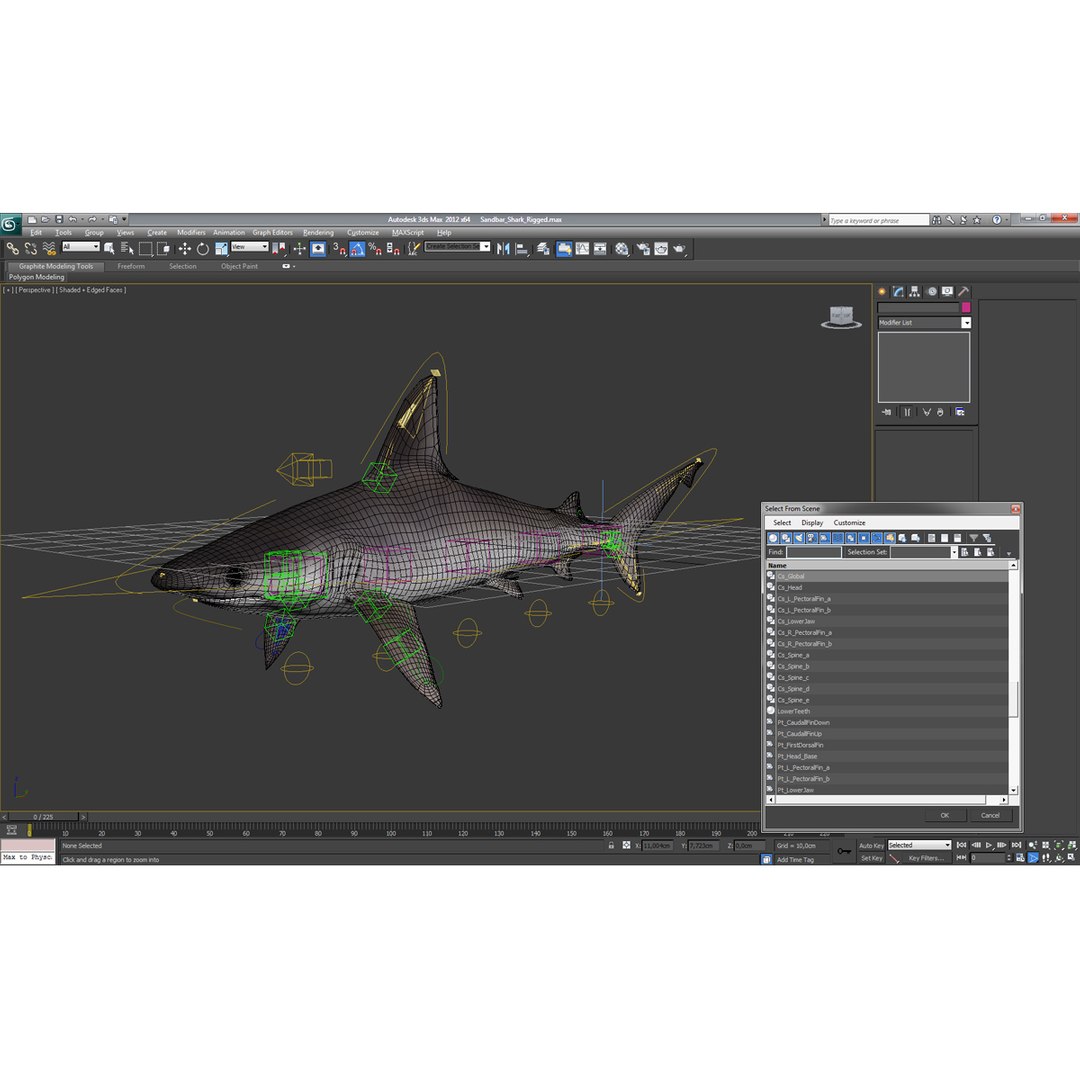Screen dimensions: 1080x1080
Task: Open the selection filter All dropdown
Action: 81,247
